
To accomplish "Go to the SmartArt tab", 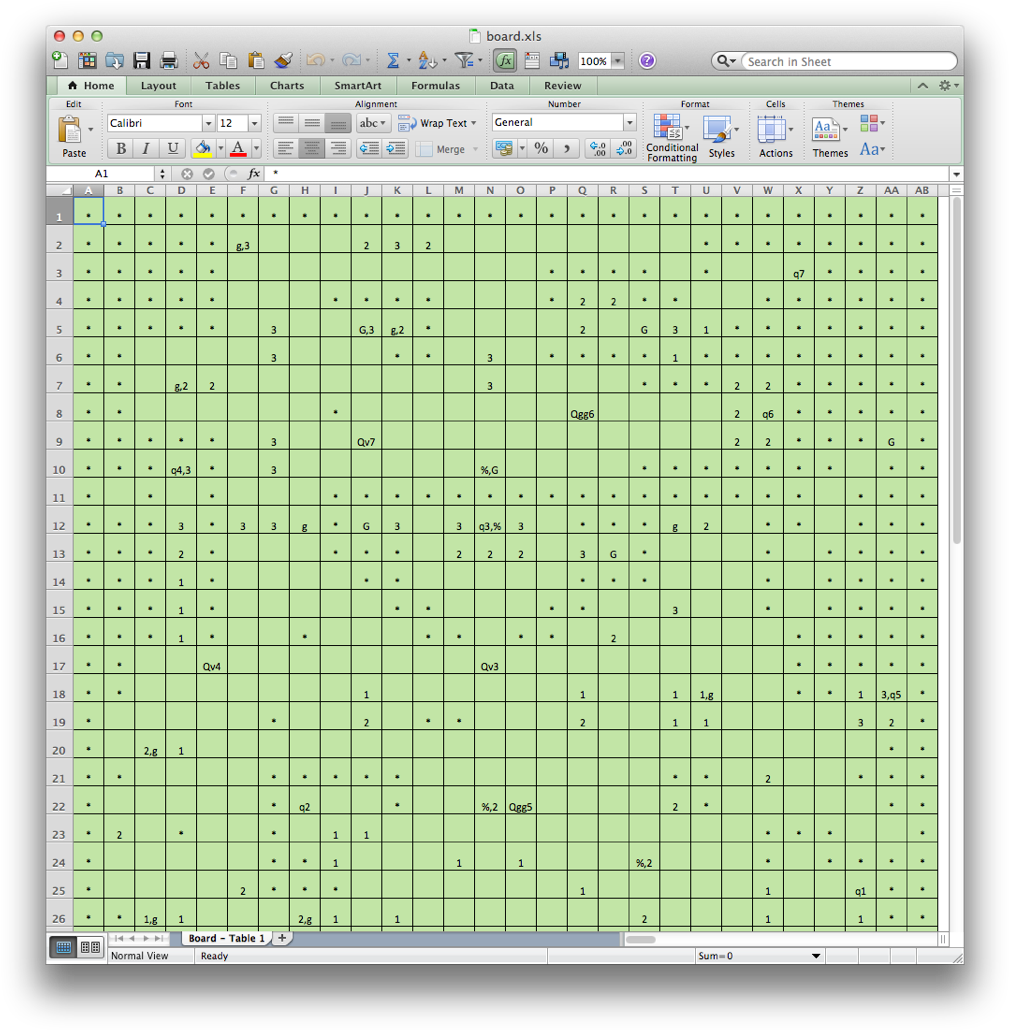I will pyautogui.click(x=358, y=85).
